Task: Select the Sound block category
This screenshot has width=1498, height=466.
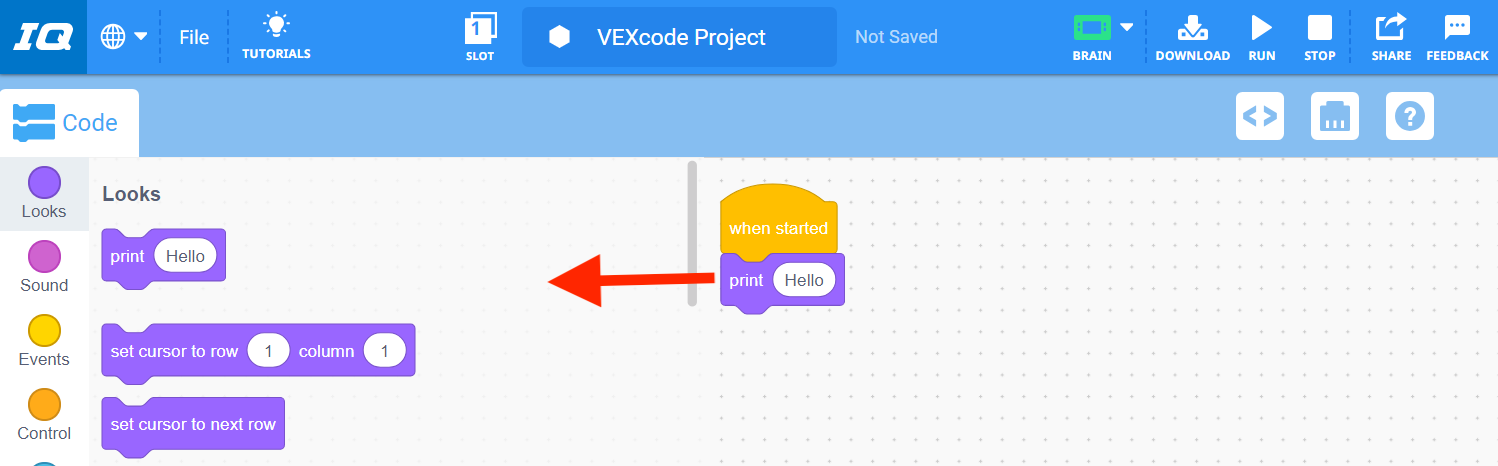Action: (44, 268)
